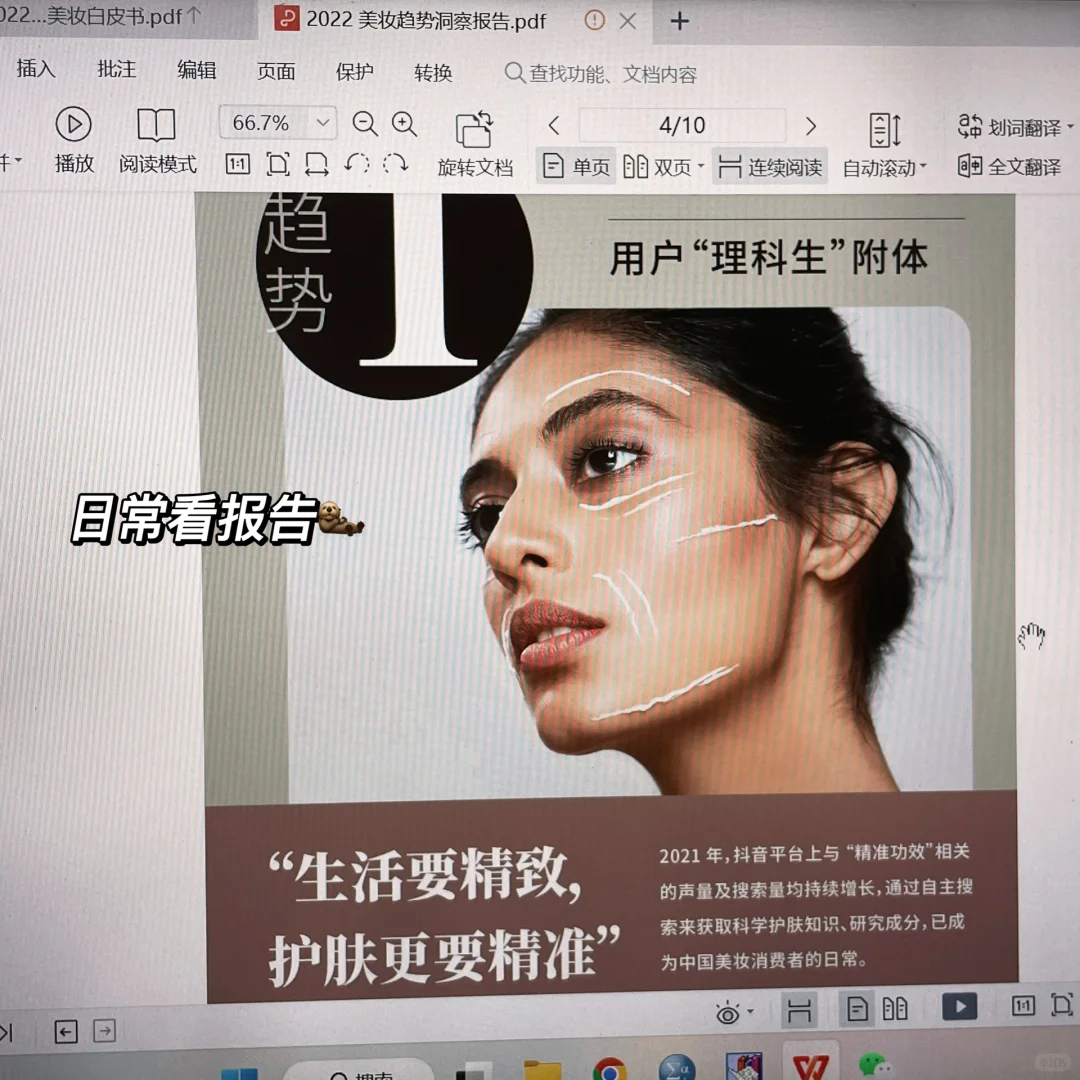Open the Page (页面) menu
The width and height of the screenshot is (1080, 1080).
276,71
